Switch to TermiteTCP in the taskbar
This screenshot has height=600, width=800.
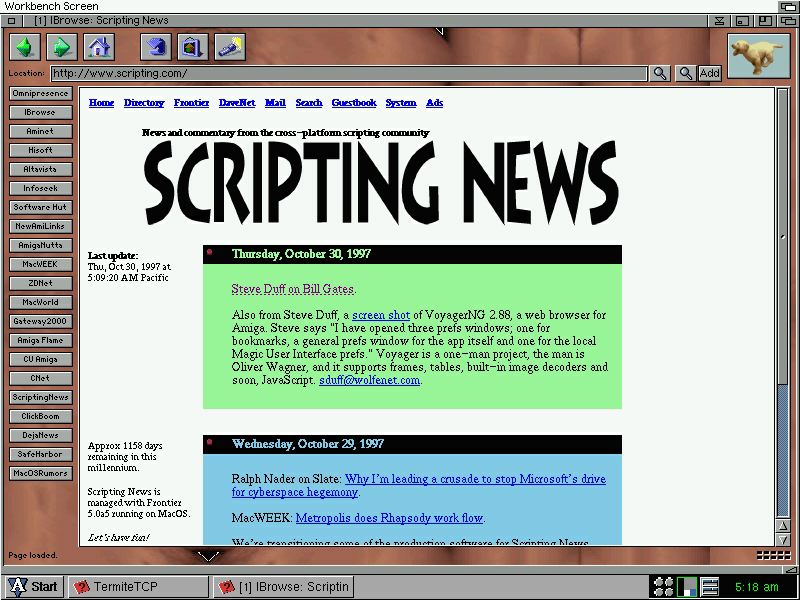(137, 587)
